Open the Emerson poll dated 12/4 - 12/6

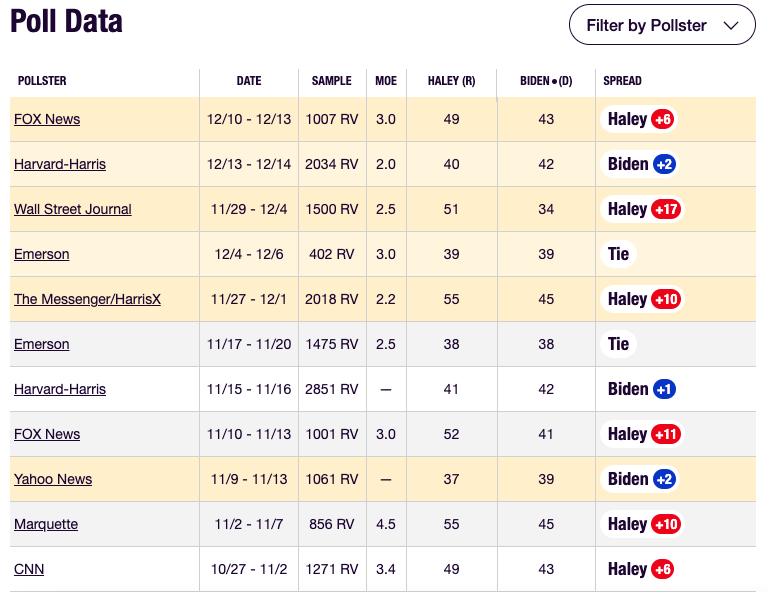[42, 254]
